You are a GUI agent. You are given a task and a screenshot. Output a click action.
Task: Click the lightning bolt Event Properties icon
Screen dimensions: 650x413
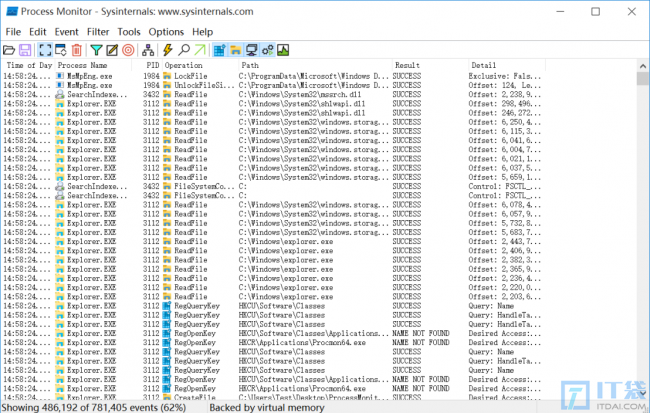coord(167,50)
